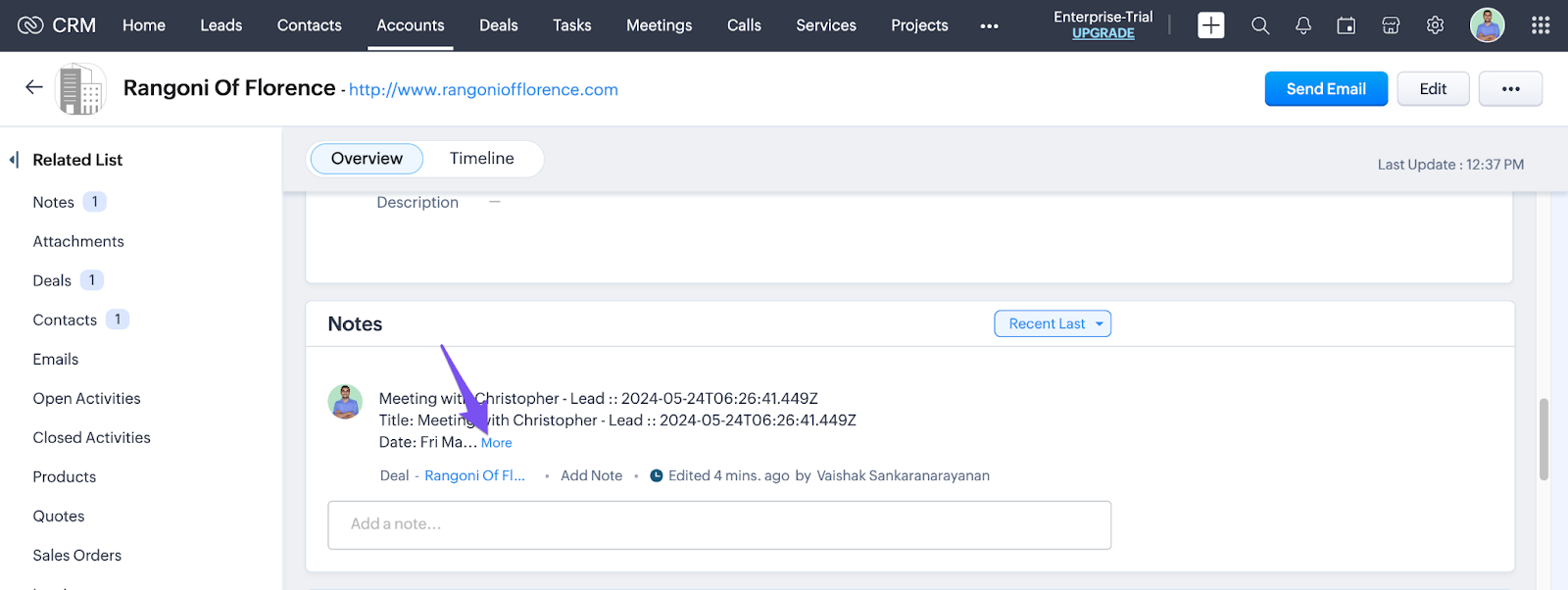This screenshot has height=590, width=1568.
Task: Open the settings gear icon
Action: pyautogui.click(x=1435, y=25)
